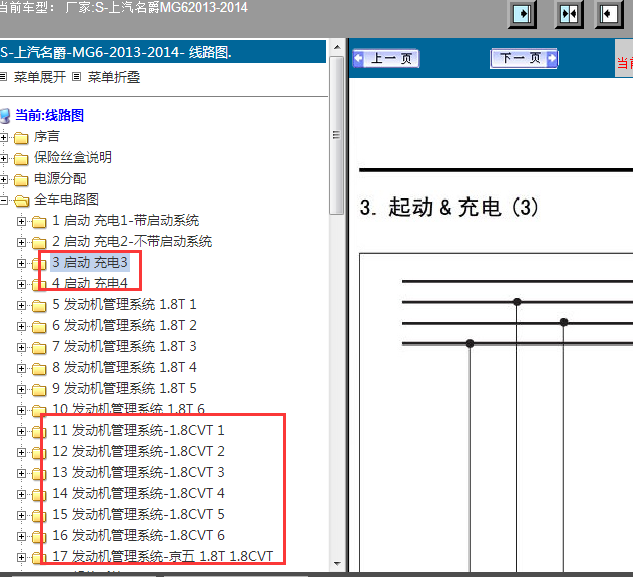Click tree panel scrollbar up arrow
This screenshot has height=577, width=633.
tap(337, 47)
